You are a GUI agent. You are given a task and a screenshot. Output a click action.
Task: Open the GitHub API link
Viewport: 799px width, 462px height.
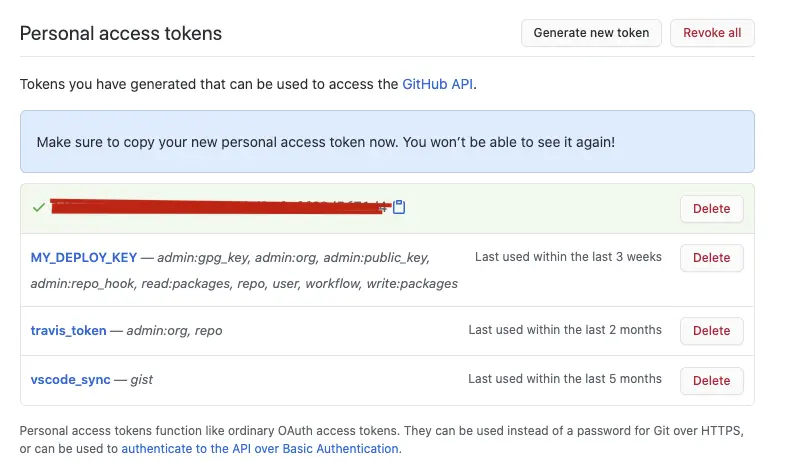pyautogui.click(x=437, y=84)
